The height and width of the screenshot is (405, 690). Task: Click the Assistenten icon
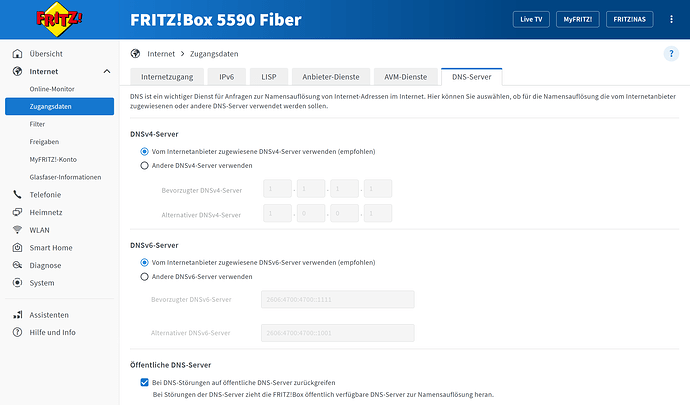tap(17, 315)
